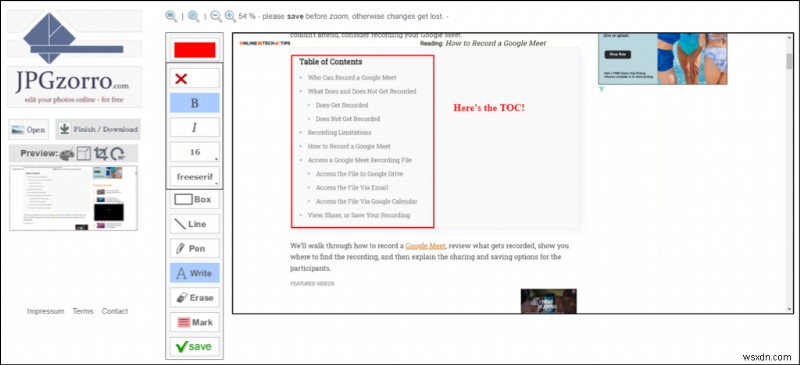Screen dimensions: 800x365
Task: Toggle bold B formatting
Action: [x=194, y=103]
